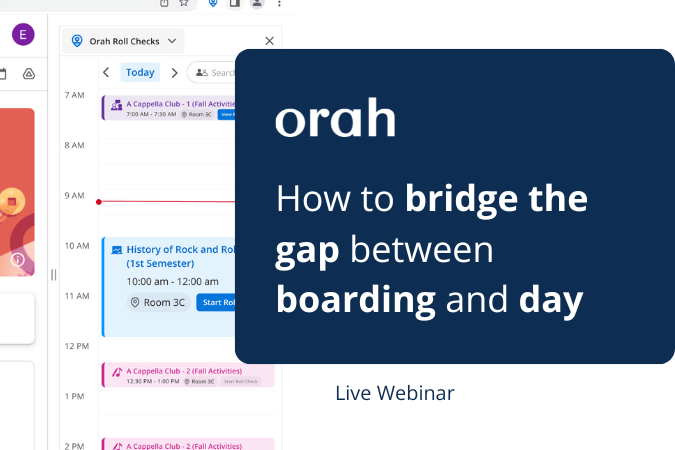Click the 7 AM time label

[x=74, y=95]
